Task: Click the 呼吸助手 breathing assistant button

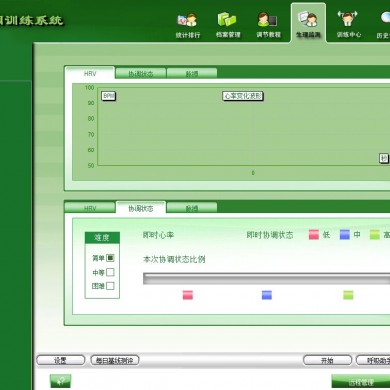Action: (x=373, y=360)
